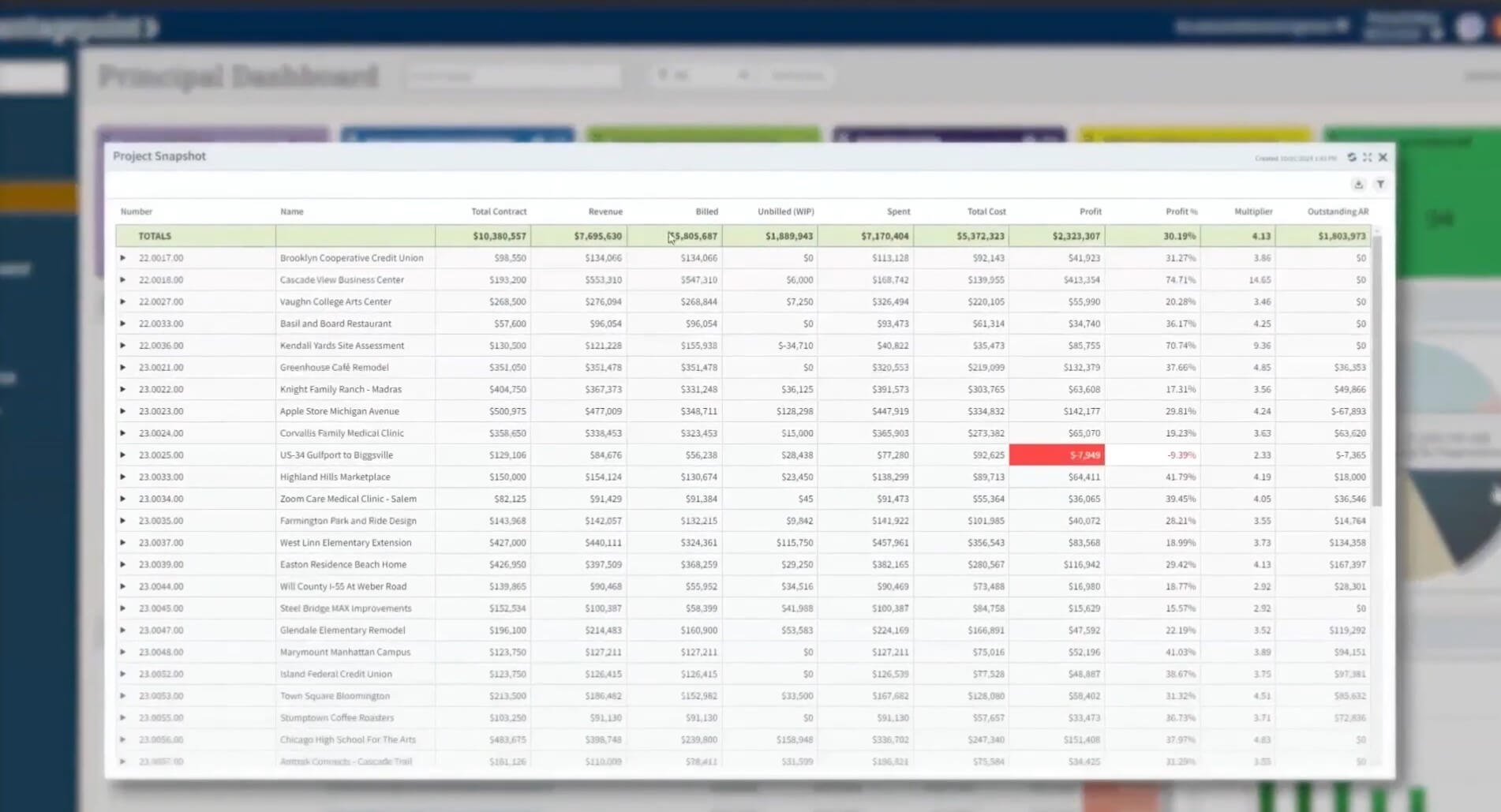Click the Project Snapshot panel title
The image size is (1501, 812).
point(159,156)
